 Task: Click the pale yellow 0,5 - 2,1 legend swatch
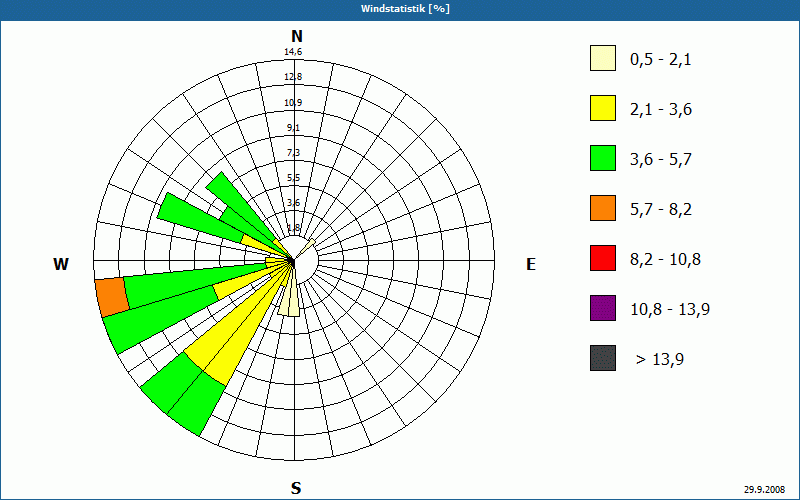tap(603, 58)
